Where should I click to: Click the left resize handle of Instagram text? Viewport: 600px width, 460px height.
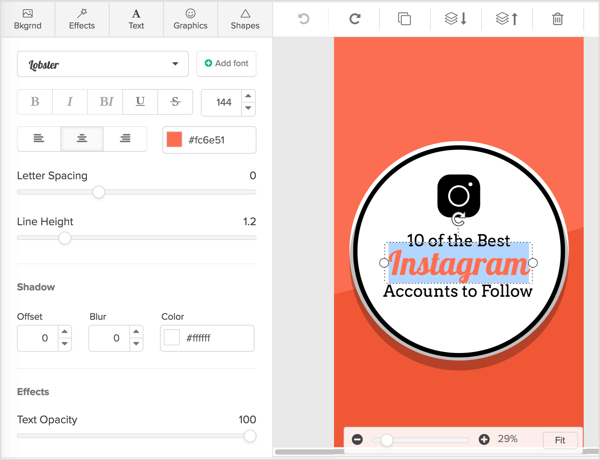click(384, 263)
